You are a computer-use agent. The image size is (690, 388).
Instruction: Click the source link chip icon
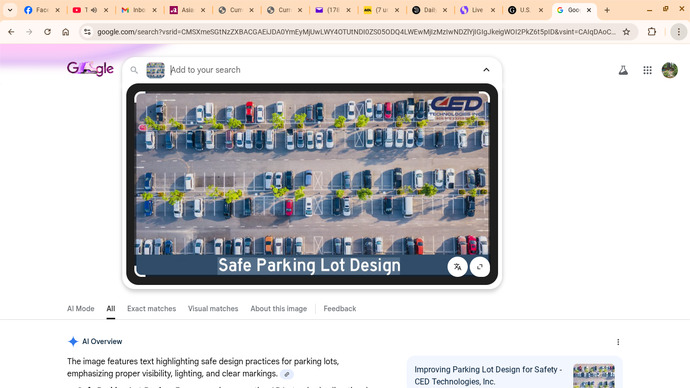[x=286, y=374]
